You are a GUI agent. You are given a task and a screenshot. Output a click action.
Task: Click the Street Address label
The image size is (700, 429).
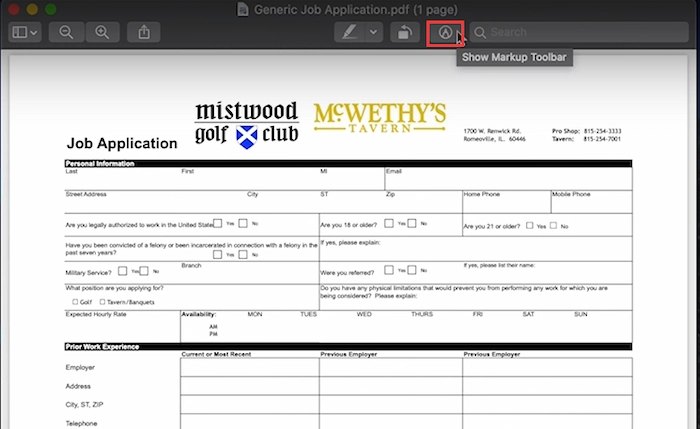coord(86,194)
